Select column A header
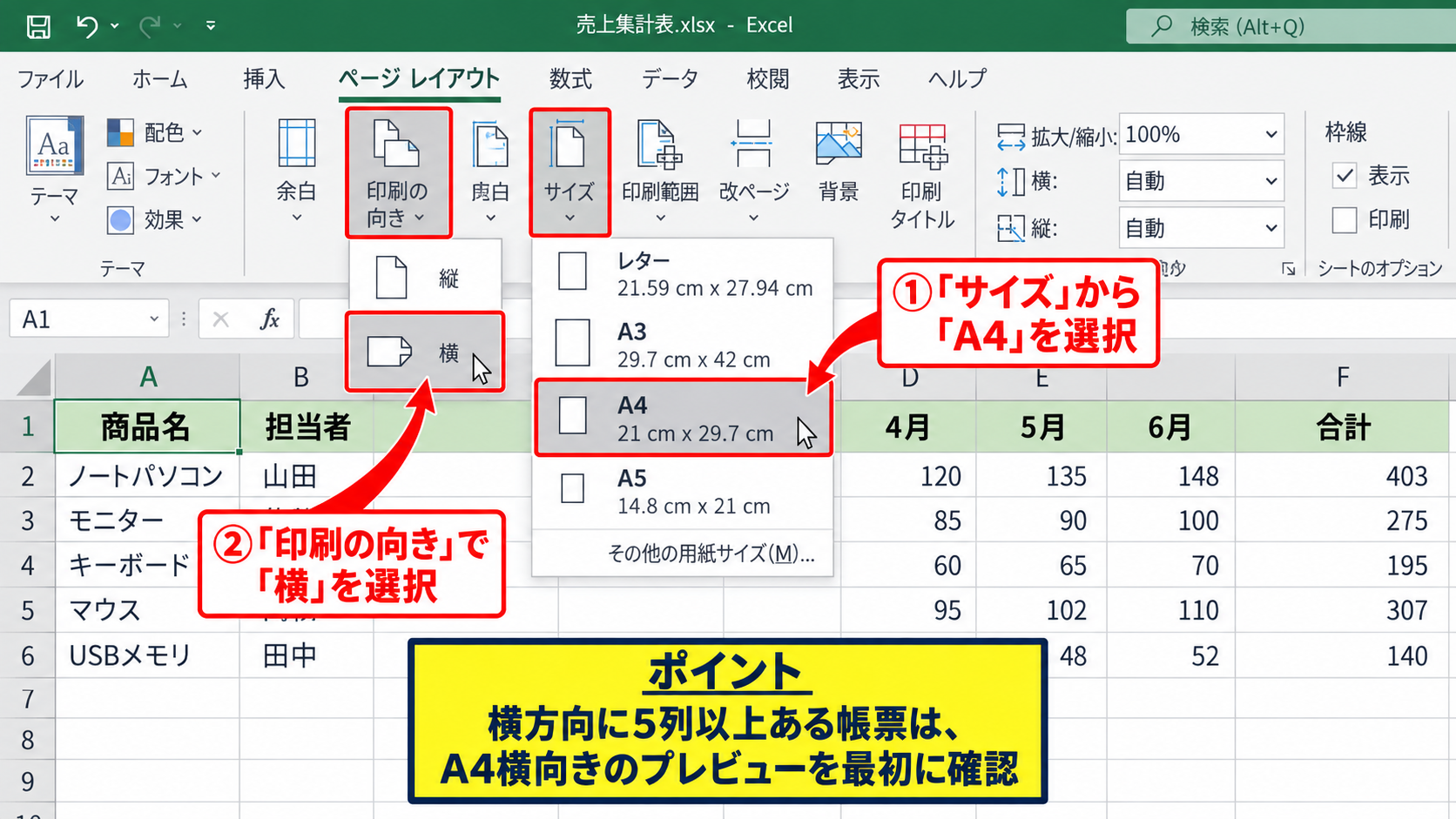This screenshot has width=1456, height=819. 148,377
